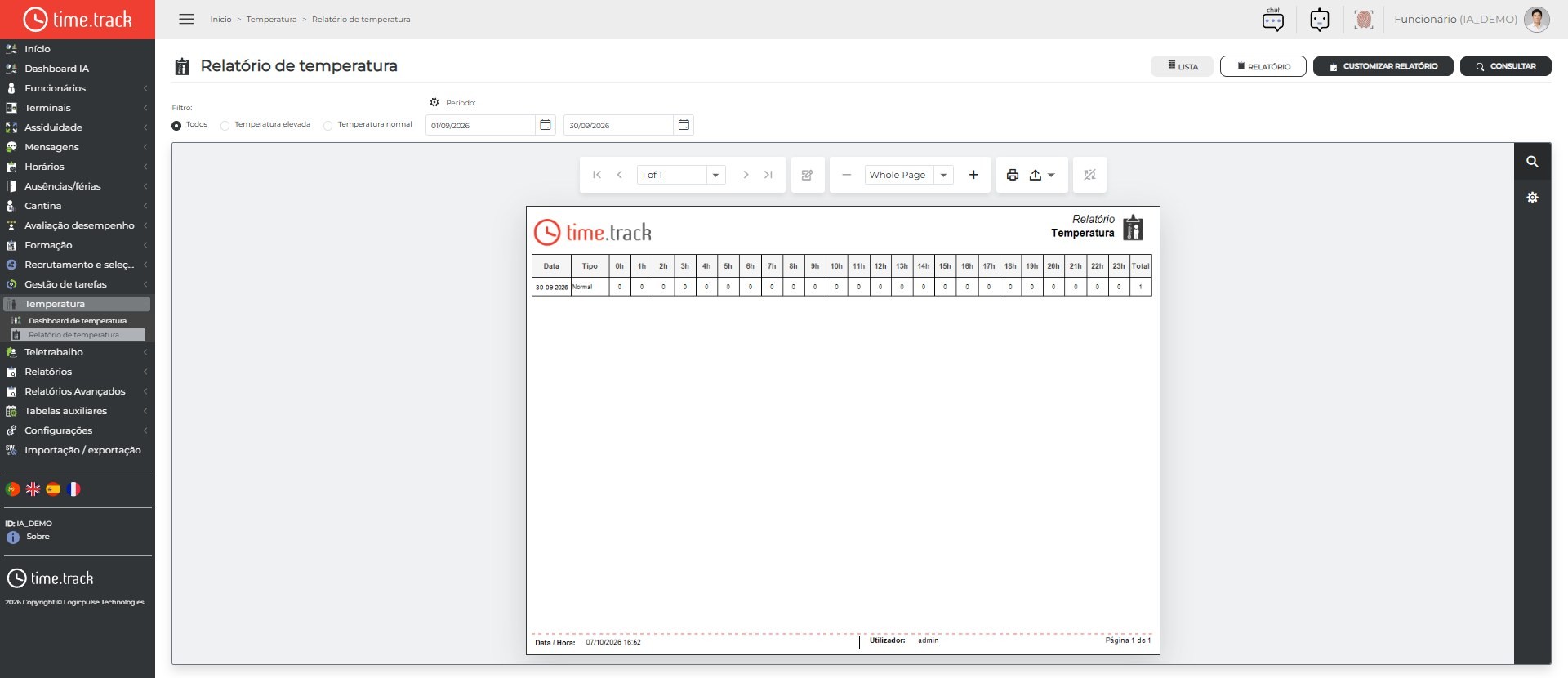Expand Funcionários sidebar menu
This screenshot has height=678, width=1568.
point(78,88)
